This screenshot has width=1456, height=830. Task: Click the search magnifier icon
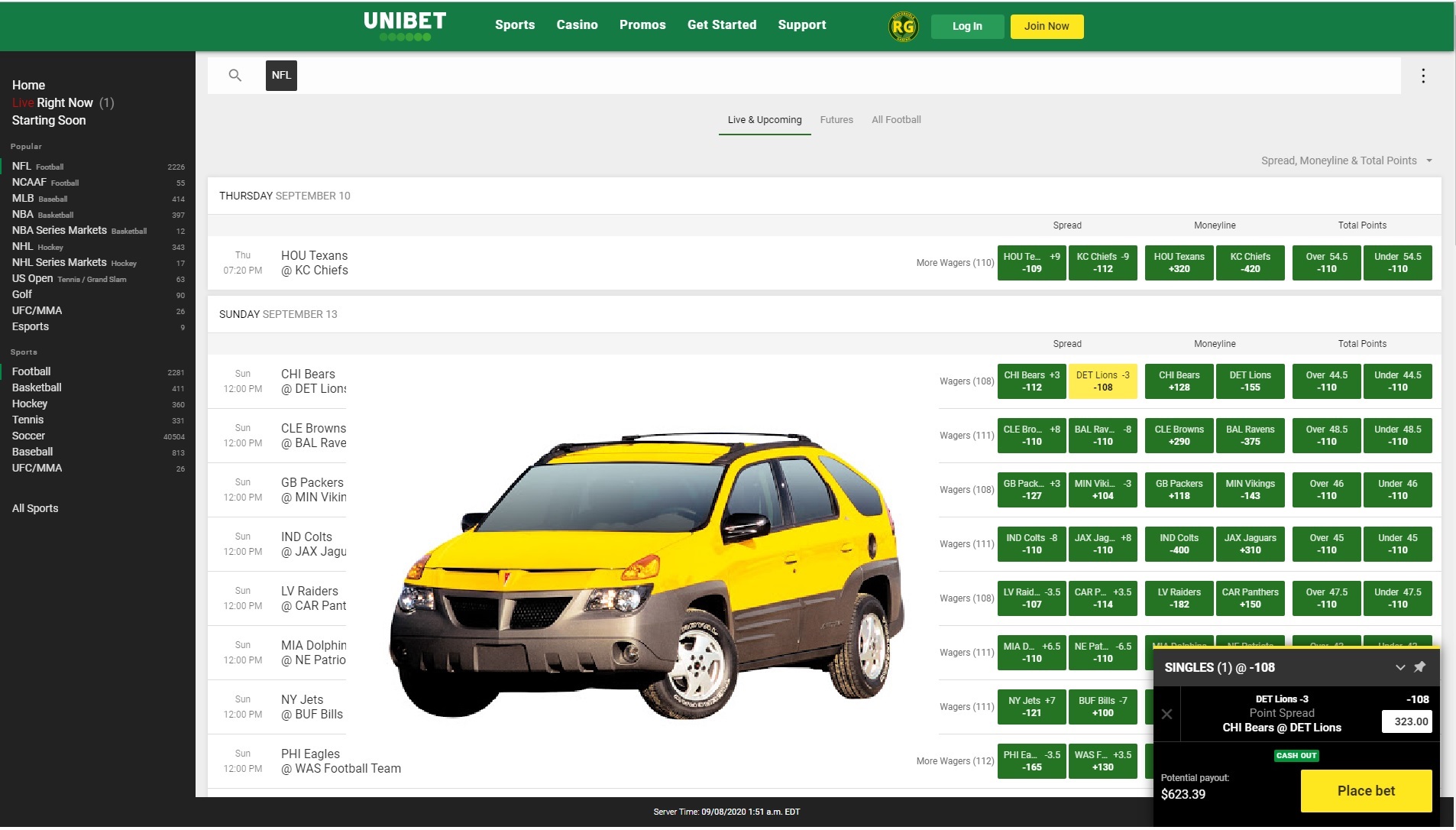tap(235, 75)
